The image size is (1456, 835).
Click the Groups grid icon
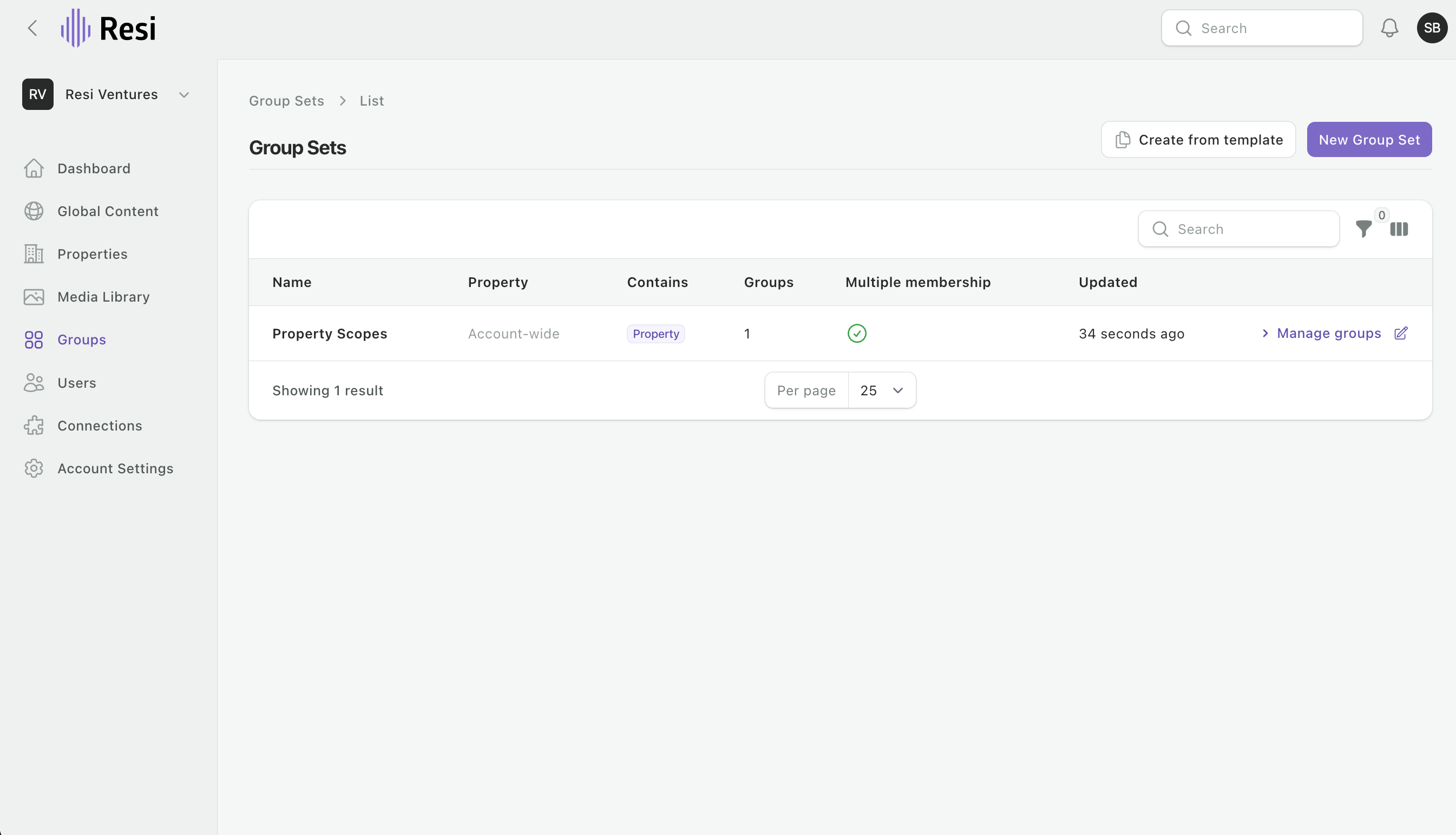coord(34,340)
